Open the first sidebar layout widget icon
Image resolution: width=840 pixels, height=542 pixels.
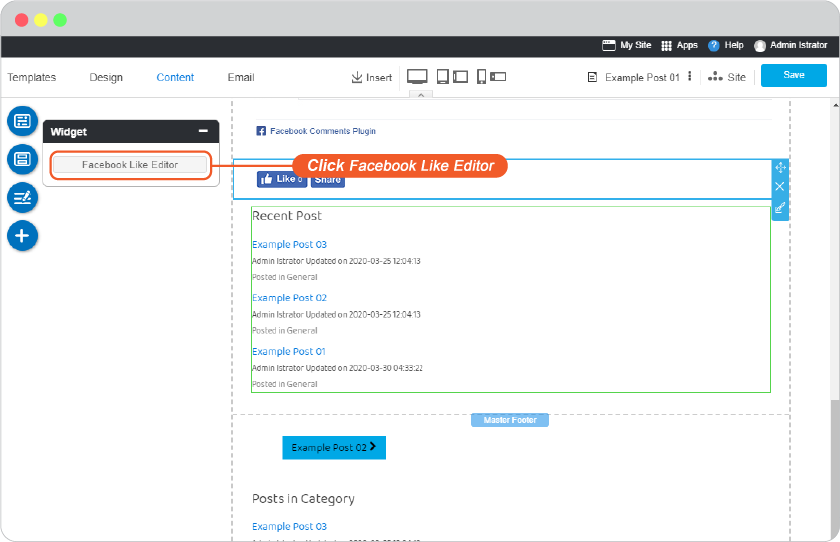pos(22,121)
